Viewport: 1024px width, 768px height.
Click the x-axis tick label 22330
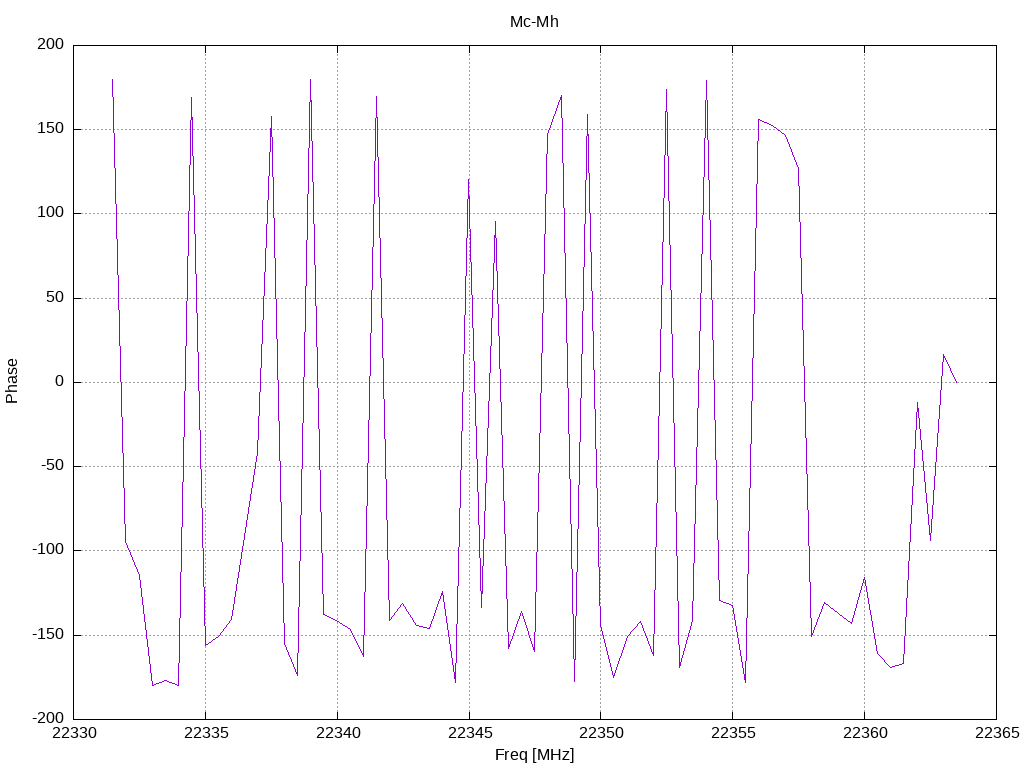74,733
